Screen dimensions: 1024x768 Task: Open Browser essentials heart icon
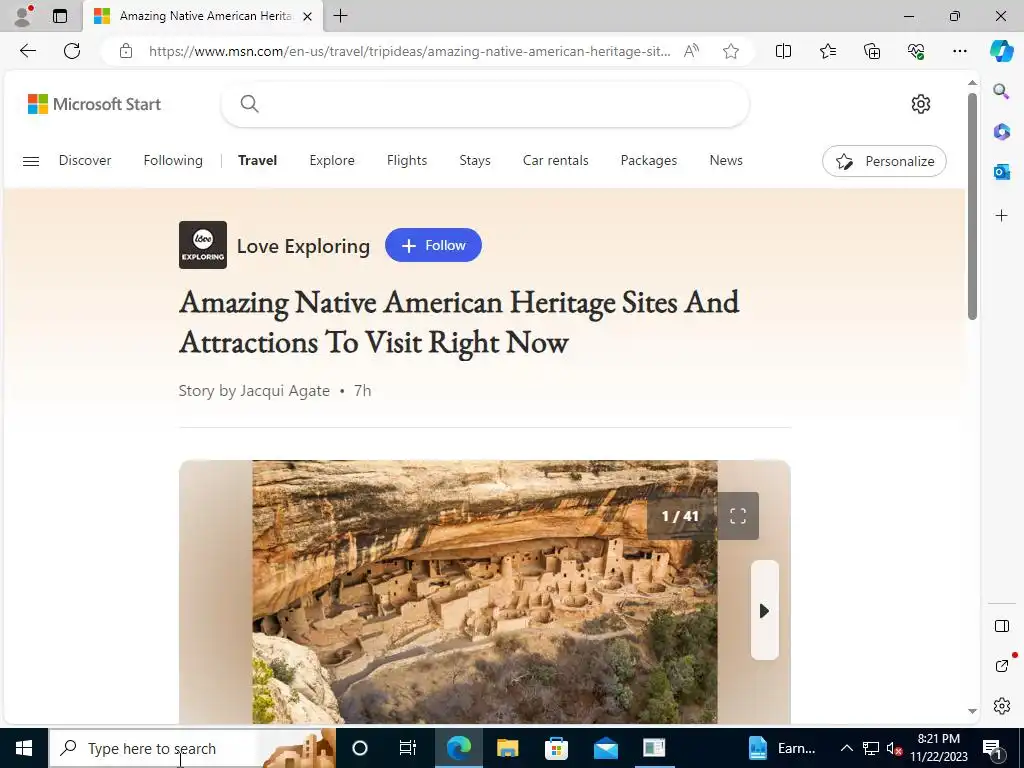coord(916,51)
